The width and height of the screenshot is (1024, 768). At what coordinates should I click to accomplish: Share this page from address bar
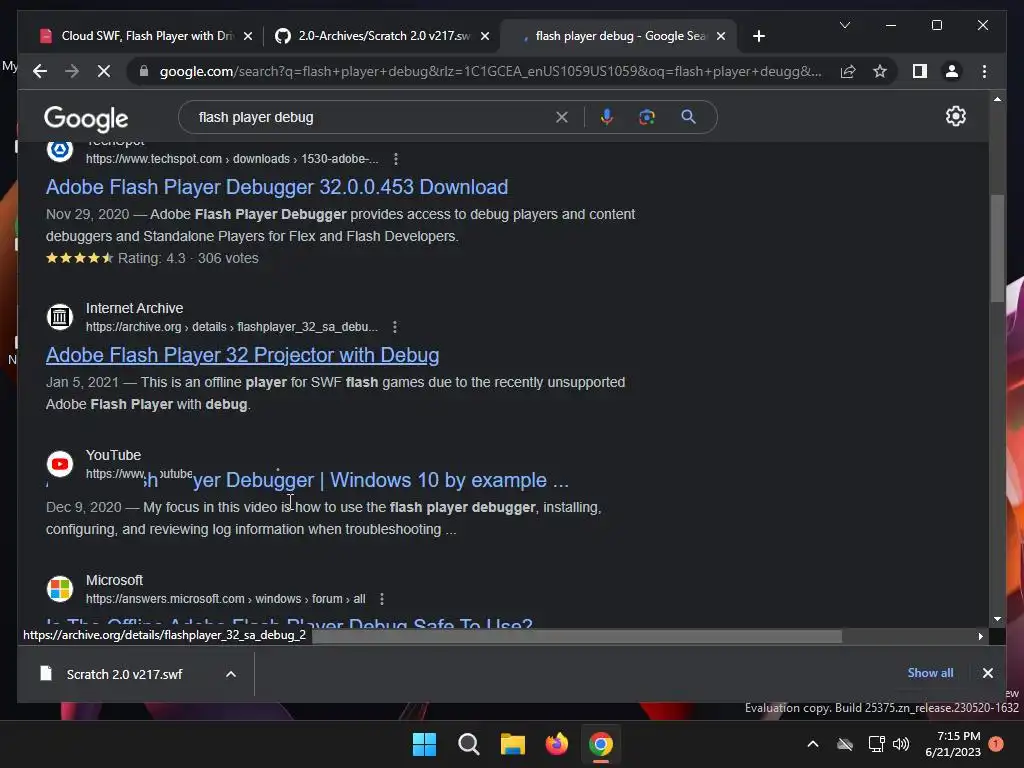click(848, 71)
